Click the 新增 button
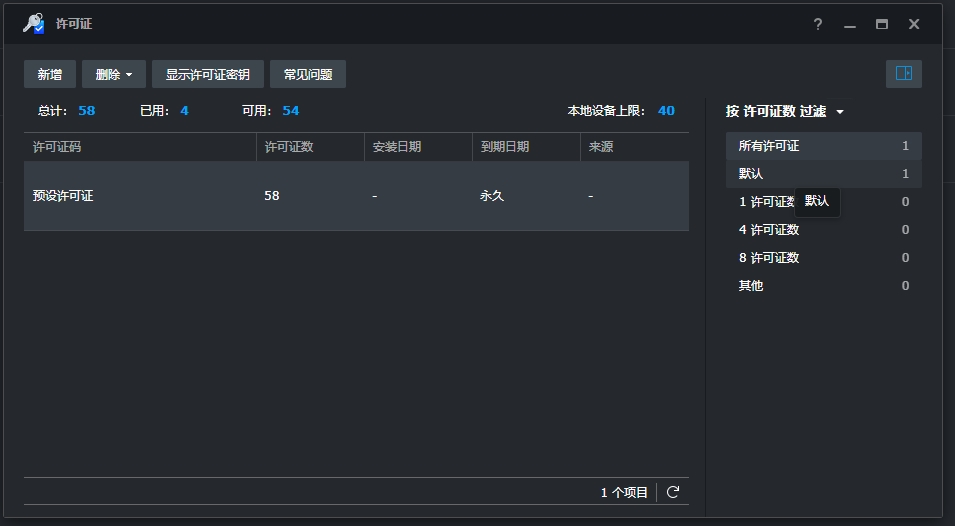 [50, 74]
